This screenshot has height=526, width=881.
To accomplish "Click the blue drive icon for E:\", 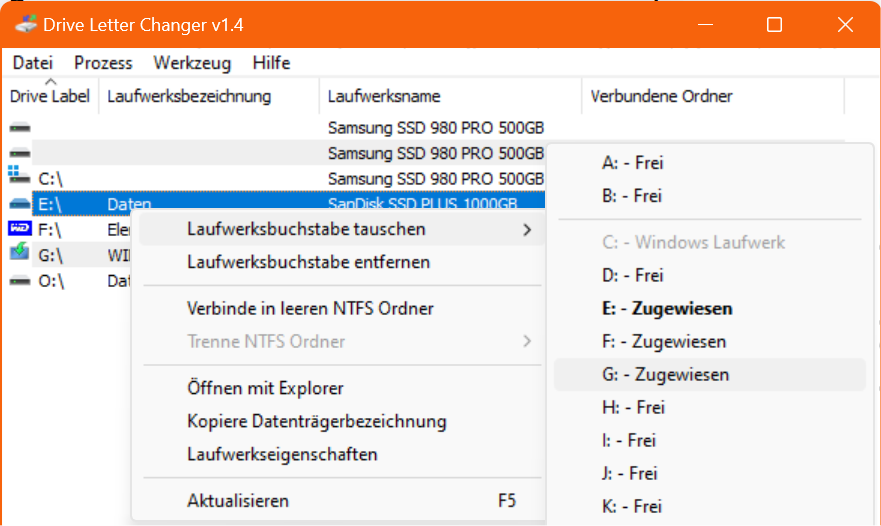I will (20, 203).
